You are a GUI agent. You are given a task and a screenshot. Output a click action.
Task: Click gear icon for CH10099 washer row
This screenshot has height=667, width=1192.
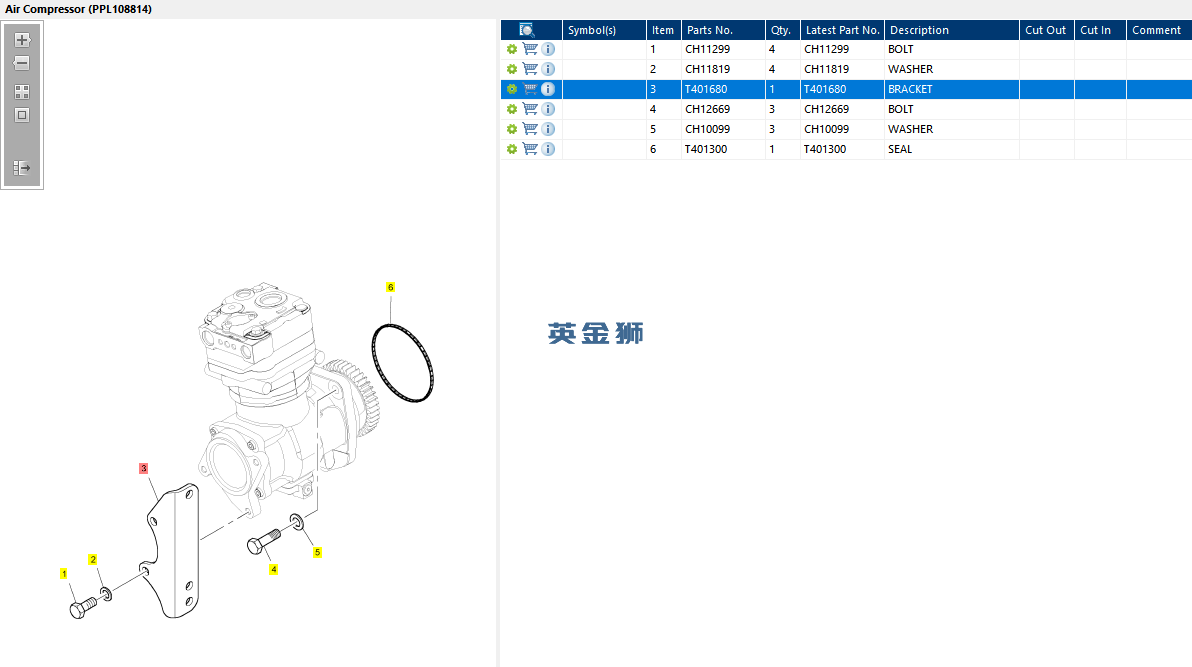tap(512, 129)
